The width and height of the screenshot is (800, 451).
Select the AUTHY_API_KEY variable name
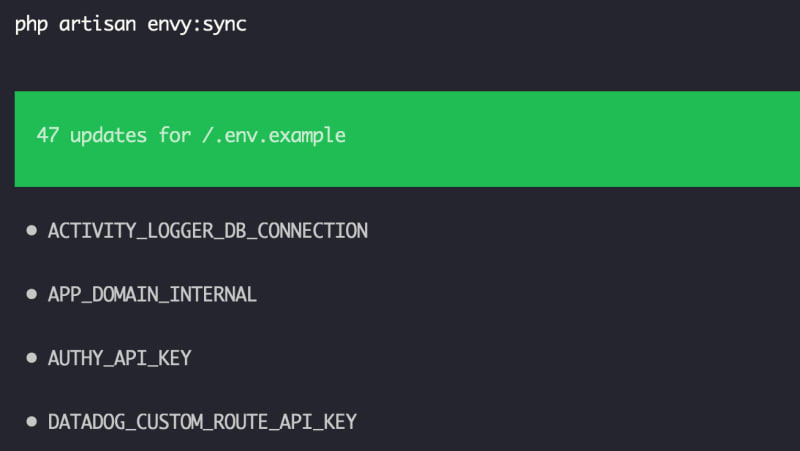pos(119,358)
